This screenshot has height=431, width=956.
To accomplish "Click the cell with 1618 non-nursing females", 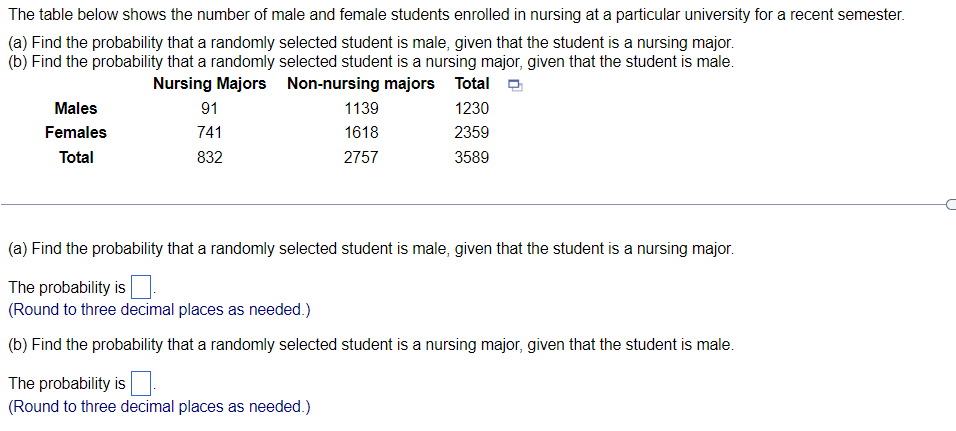I will (361, 133).
